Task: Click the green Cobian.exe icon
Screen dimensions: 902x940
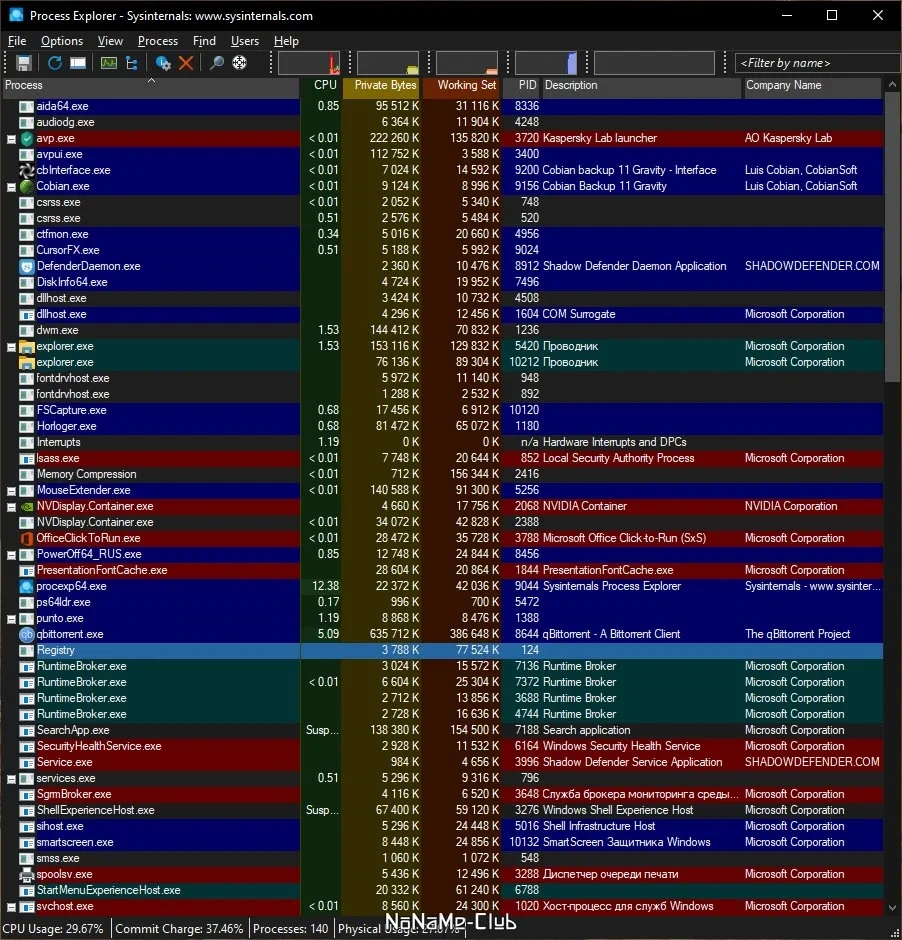Action: coord(26,186)
